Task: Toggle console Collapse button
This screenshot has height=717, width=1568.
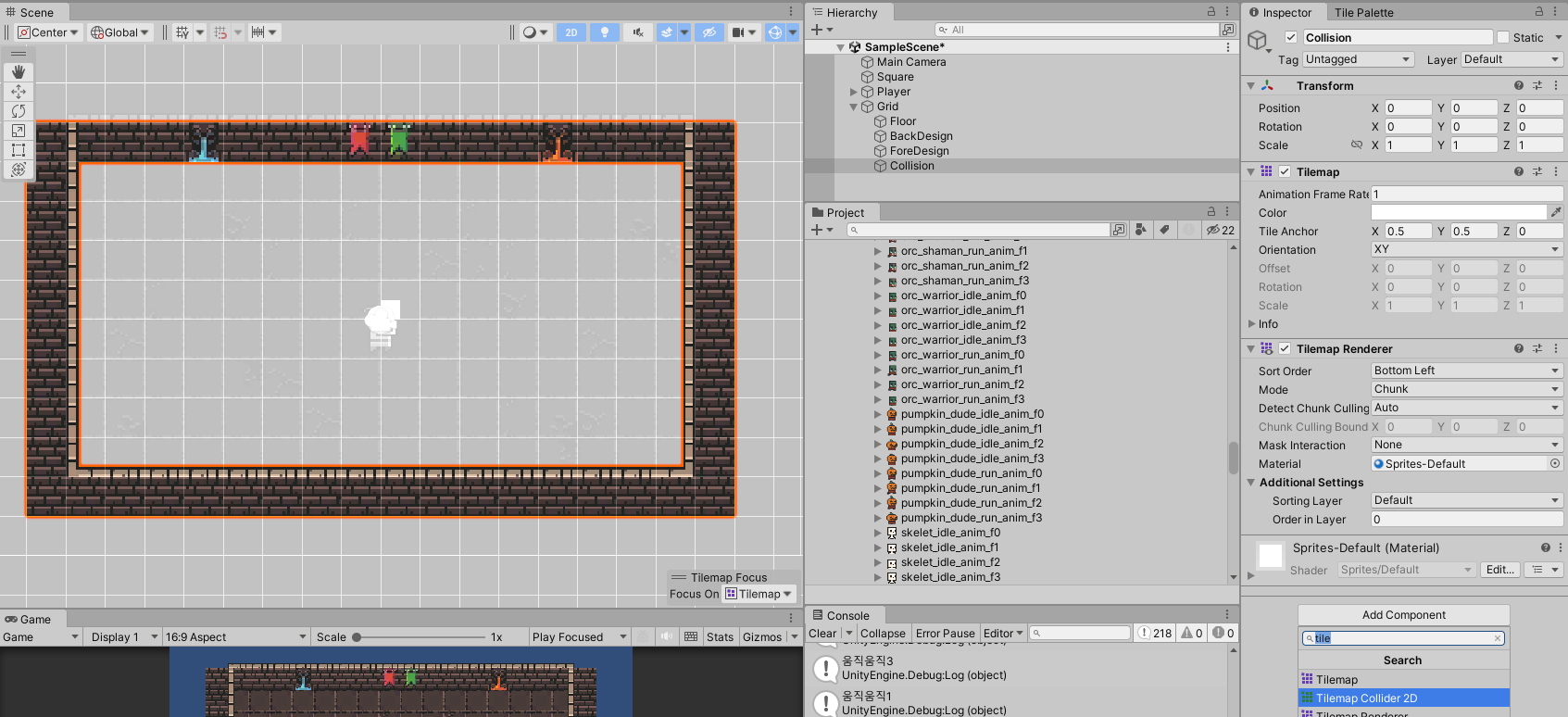Action: point(883,634)
